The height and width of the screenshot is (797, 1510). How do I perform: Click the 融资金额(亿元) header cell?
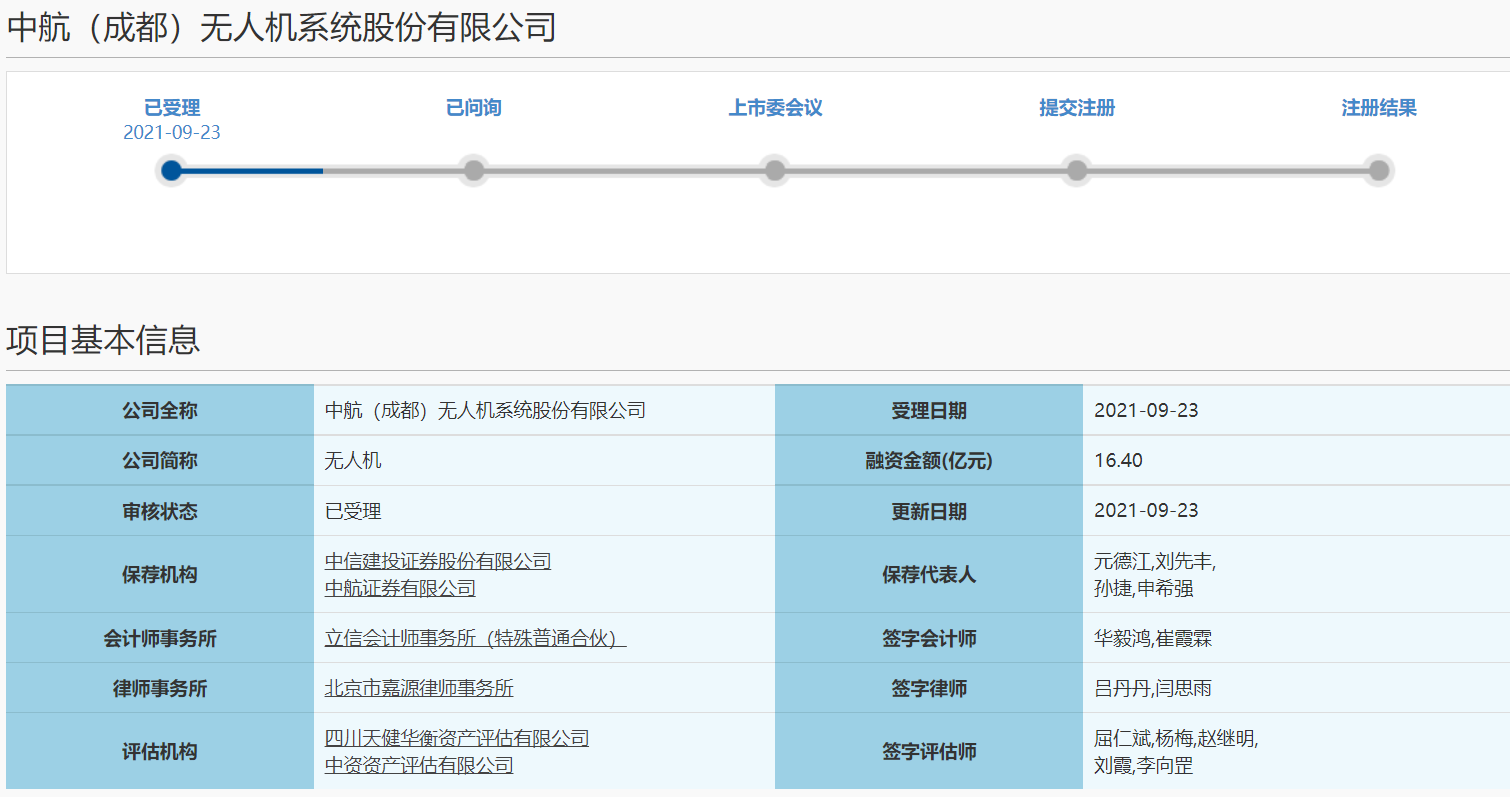coord(929,460)
